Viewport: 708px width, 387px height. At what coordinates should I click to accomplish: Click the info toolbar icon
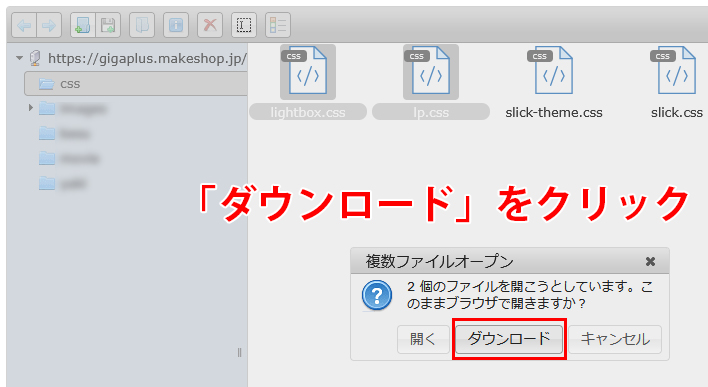pyautogui.click(x=176, y=25)
